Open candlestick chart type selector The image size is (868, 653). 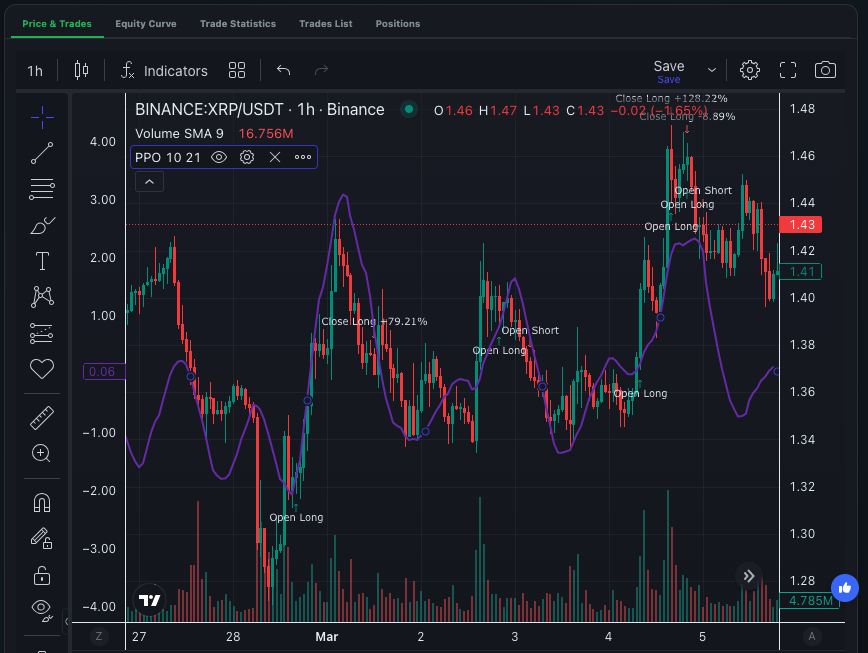point(81,70)
